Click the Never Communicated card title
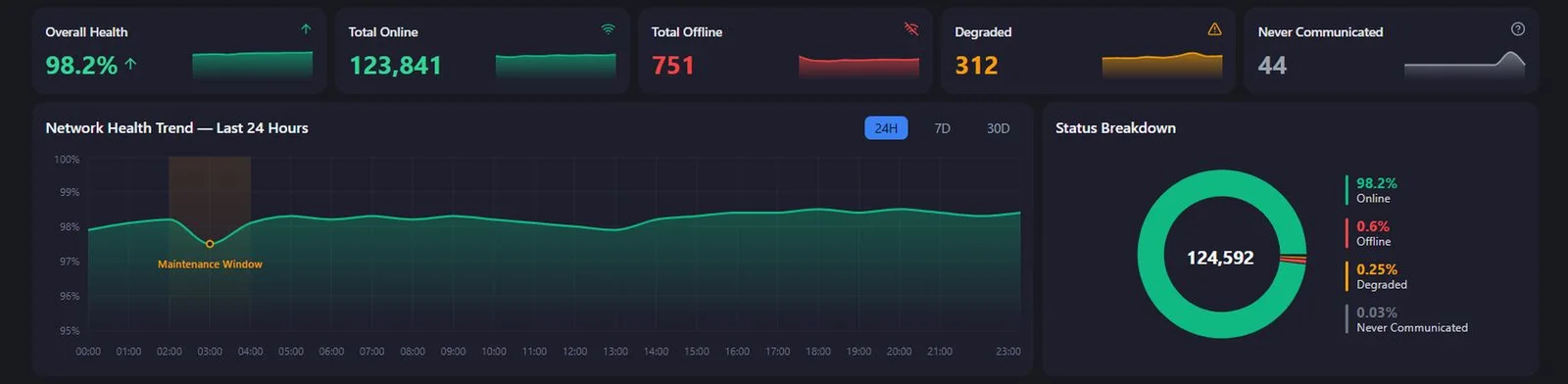The image size is (1568, 384). [1320, 32]
